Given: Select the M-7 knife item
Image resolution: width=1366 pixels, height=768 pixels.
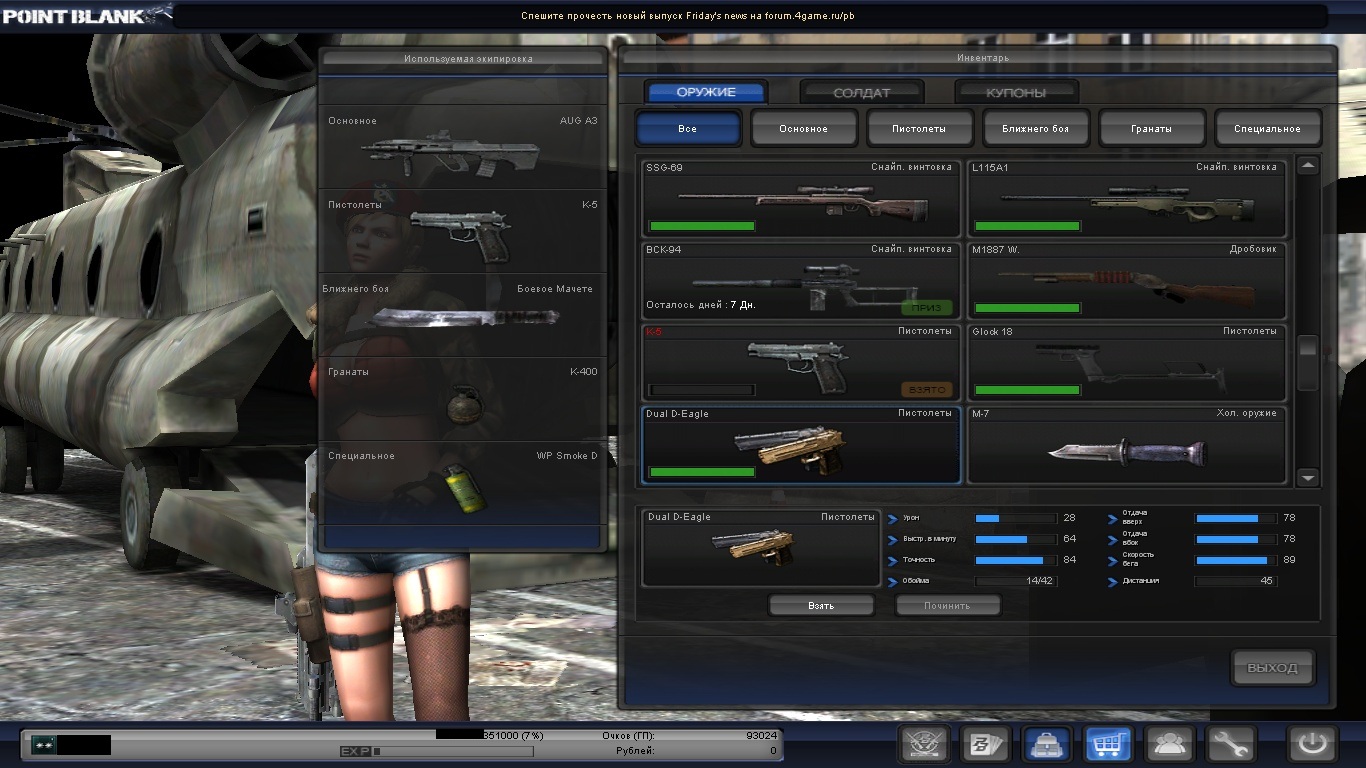Looking at the screenshot, I should tap(1127, 445).
